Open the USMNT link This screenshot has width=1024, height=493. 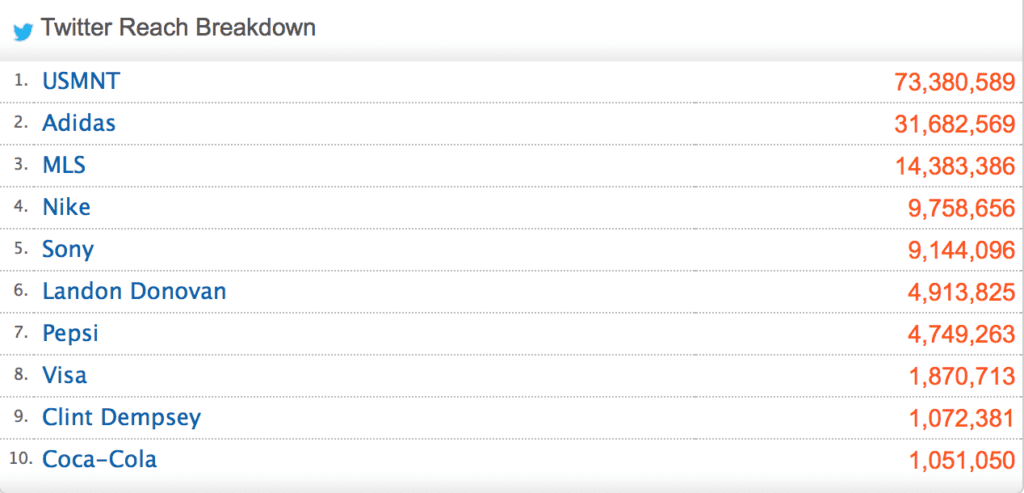pos(82,81)
